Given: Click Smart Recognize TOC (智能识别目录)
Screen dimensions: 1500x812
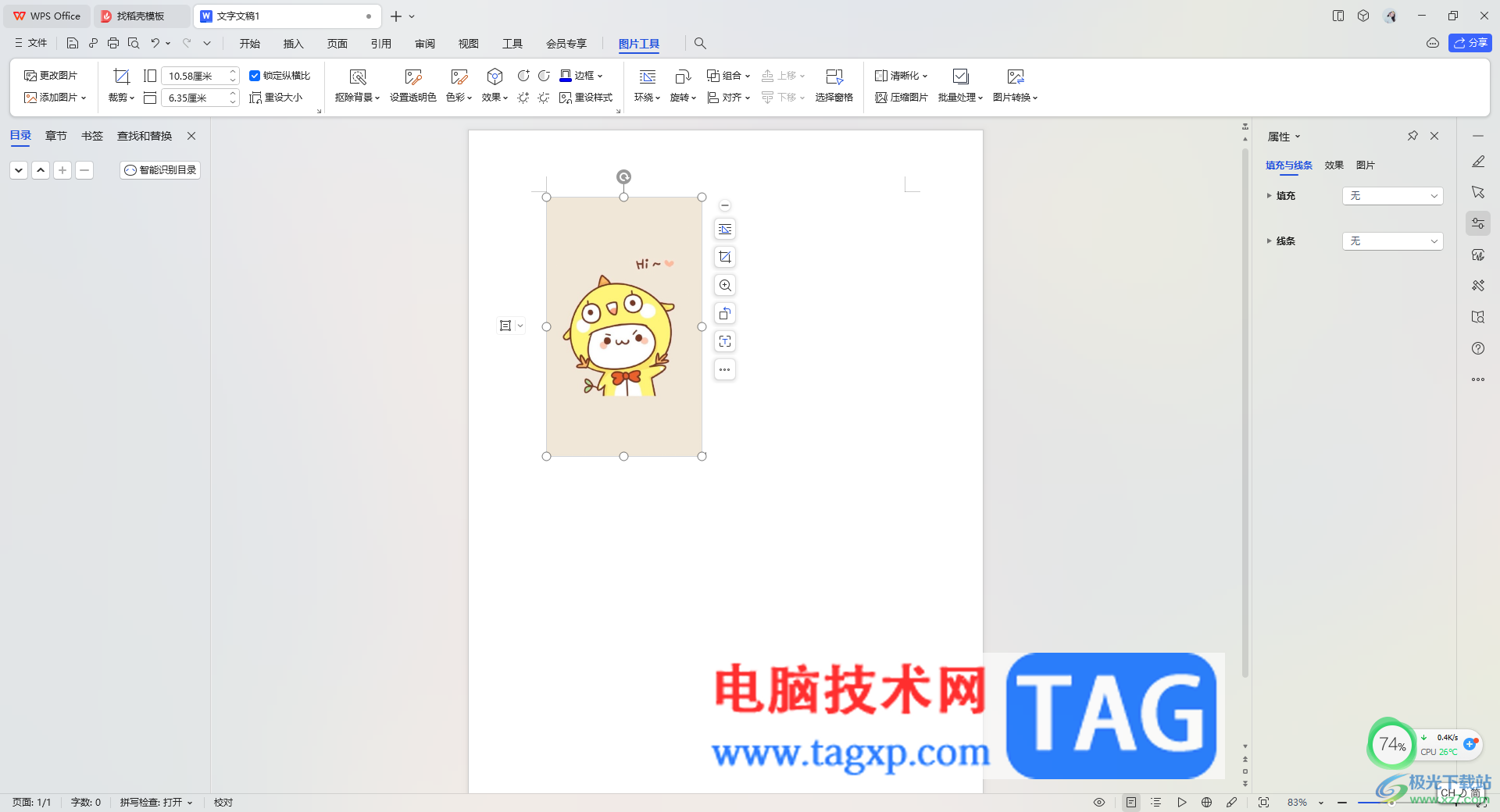Looking at the screenshot, I should click(x=160, y=169).
